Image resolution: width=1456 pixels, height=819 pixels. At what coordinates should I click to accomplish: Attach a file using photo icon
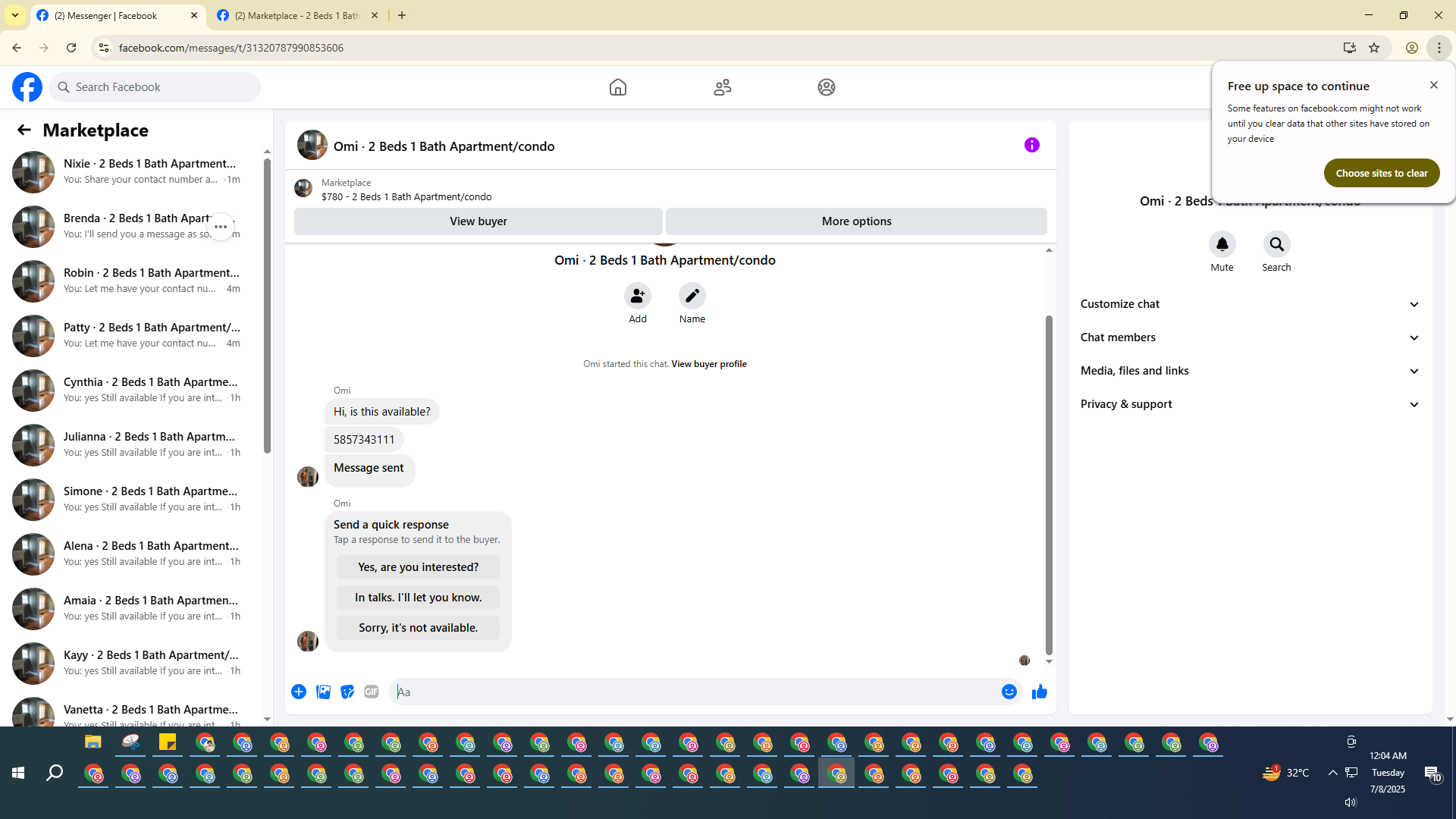(323, 692)
